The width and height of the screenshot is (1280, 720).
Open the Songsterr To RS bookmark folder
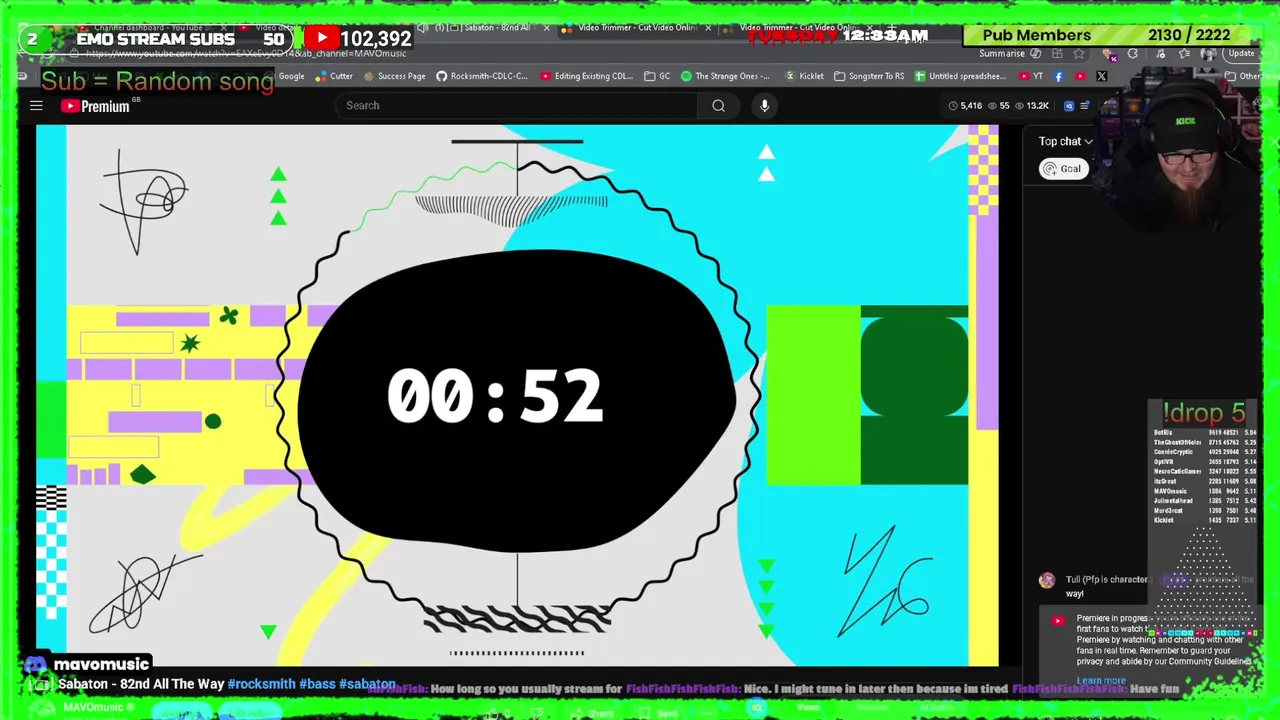868,76
